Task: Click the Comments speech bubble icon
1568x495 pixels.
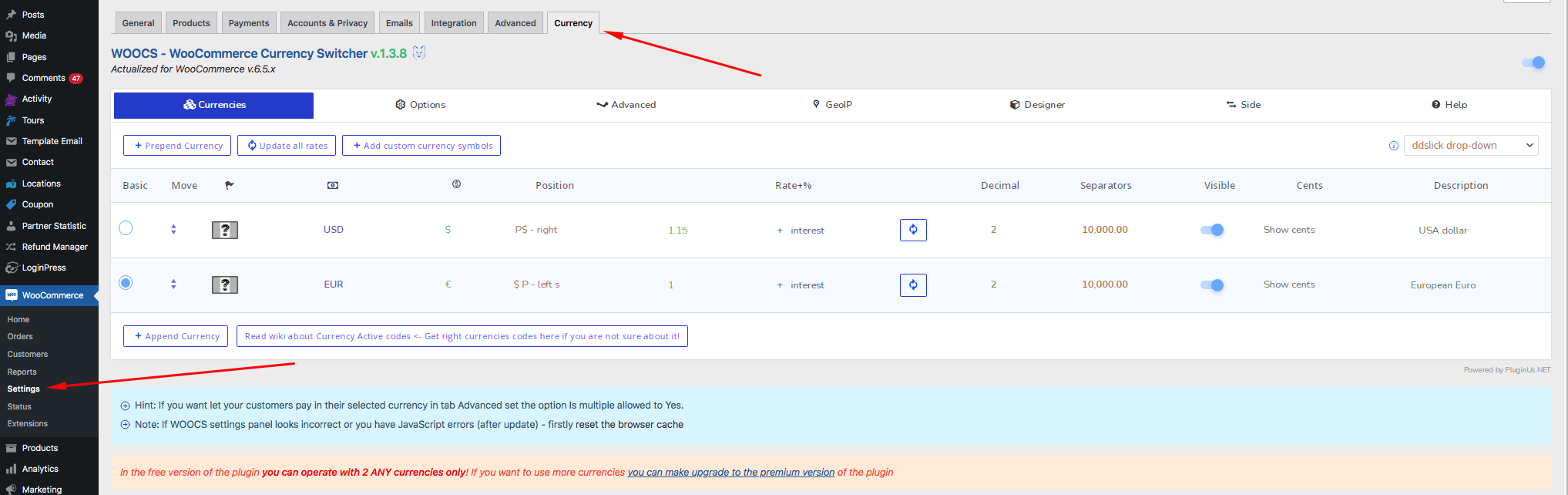Action: point(11,78)
